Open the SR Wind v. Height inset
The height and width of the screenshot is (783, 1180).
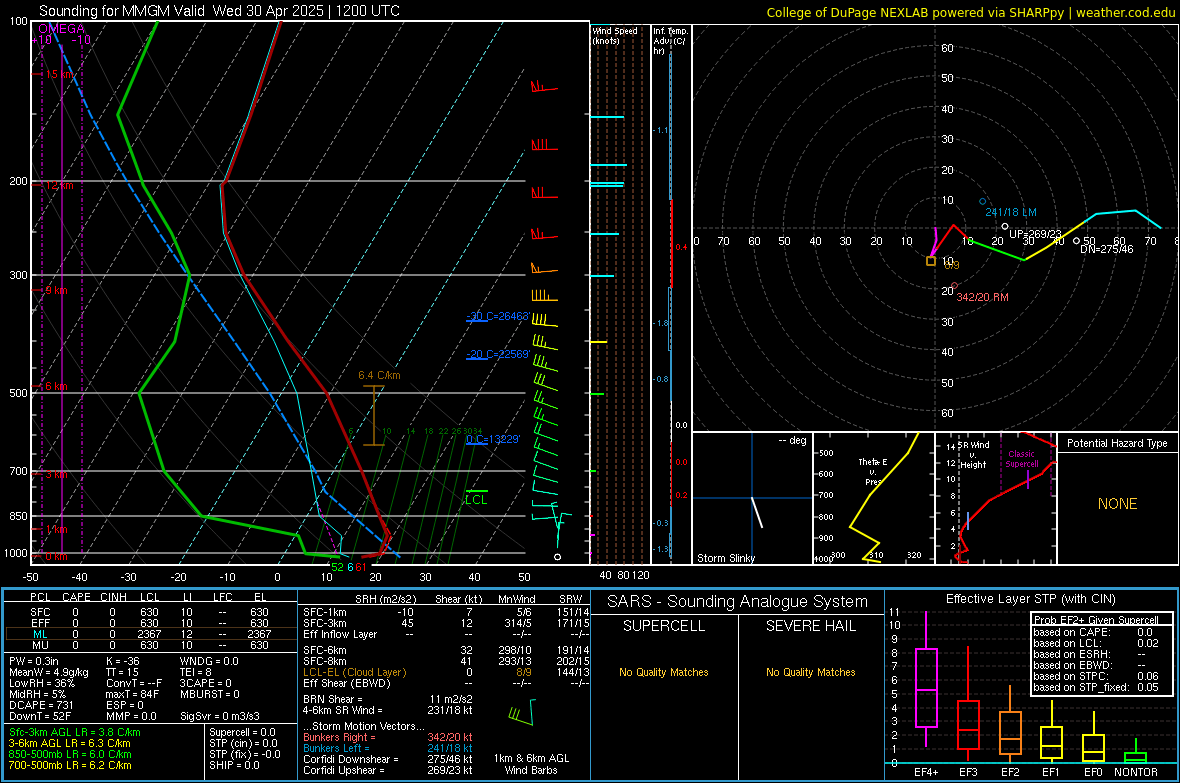(996, 498)
